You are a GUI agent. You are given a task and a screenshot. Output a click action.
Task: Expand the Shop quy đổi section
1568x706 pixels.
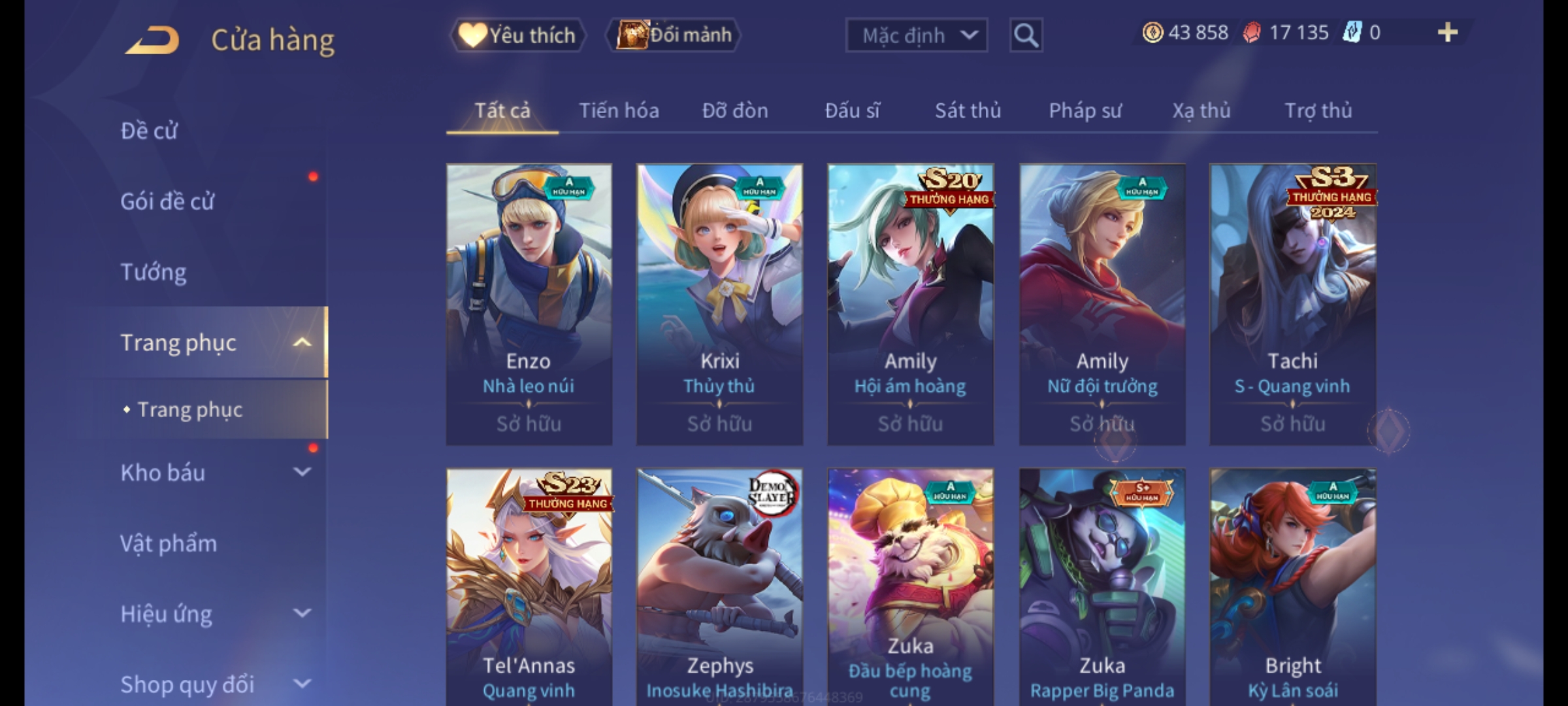(302, 684)
